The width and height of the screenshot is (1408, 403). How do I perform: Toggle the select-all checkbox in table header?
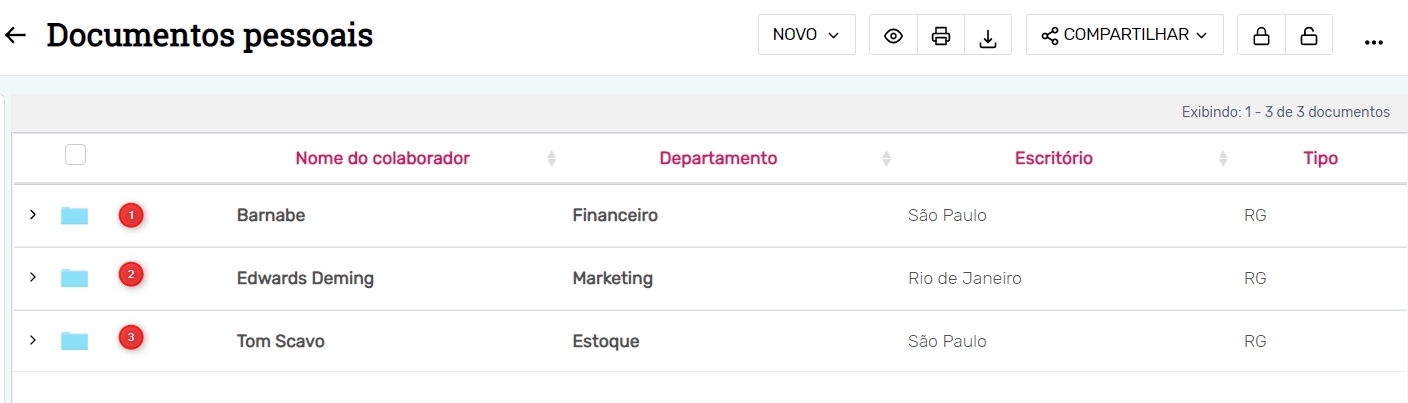75,155
